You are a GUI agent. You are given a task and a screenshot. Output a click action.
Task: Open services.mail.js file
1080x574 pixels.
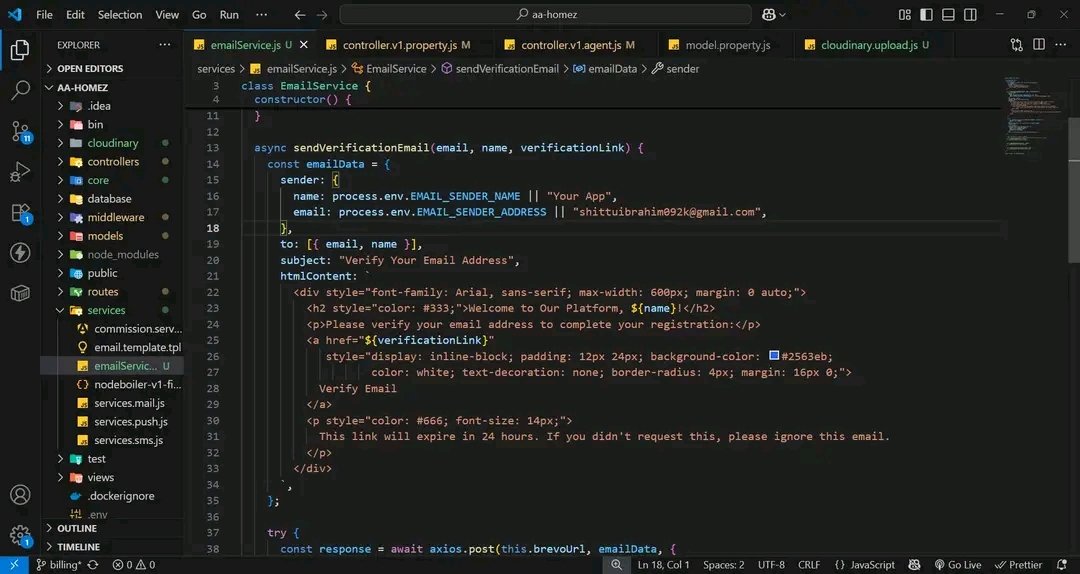129,403
